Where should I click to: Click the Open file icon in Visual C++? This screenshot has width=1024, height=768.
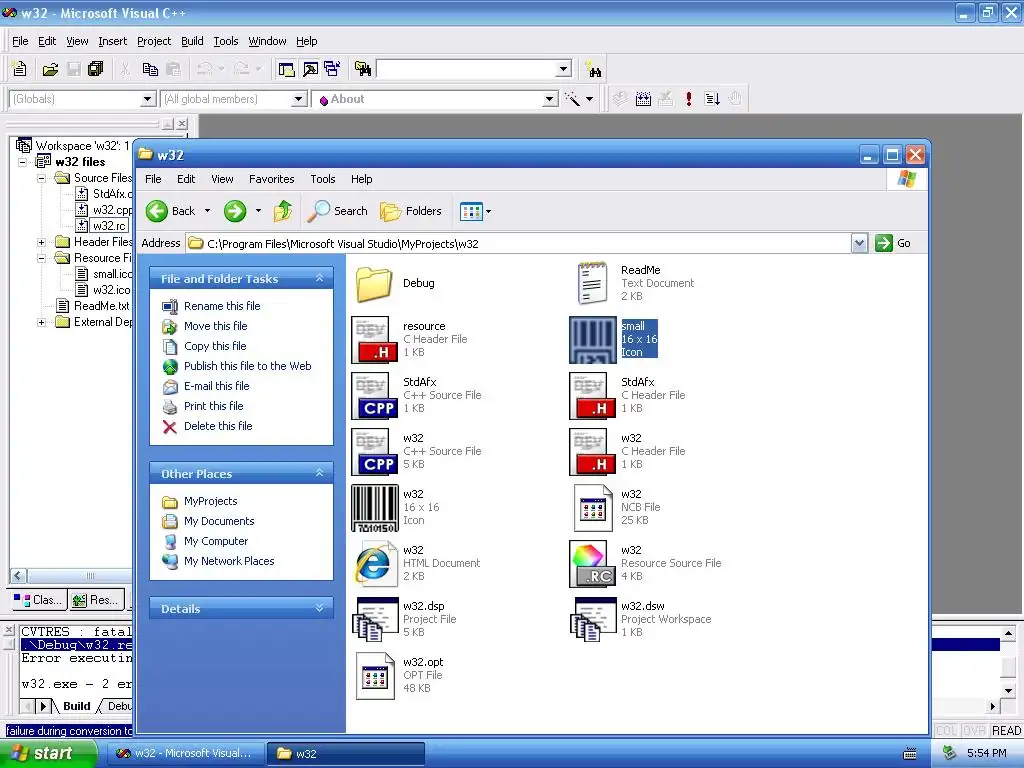(x=50, y=69)
